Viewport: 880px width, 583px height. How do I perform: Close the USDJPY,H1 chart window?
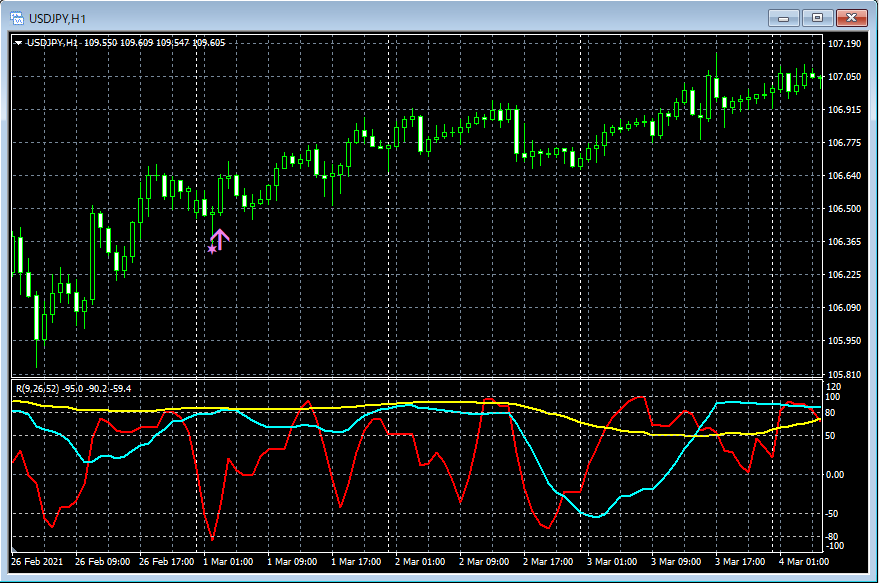[852, 17]
